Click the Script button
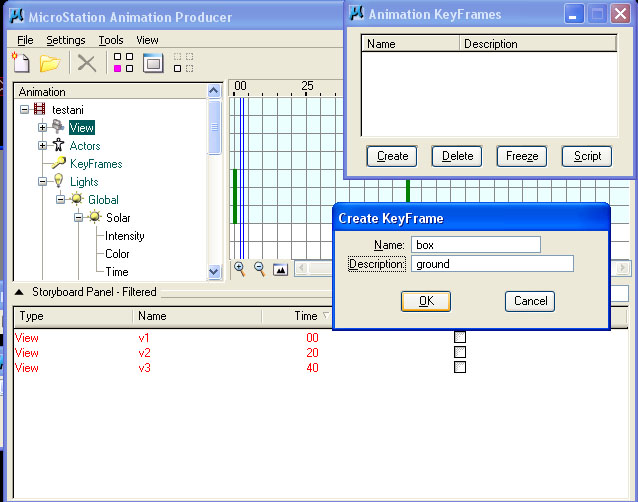Viewport: 638px width, 502px height. click(x=587, y=156)
